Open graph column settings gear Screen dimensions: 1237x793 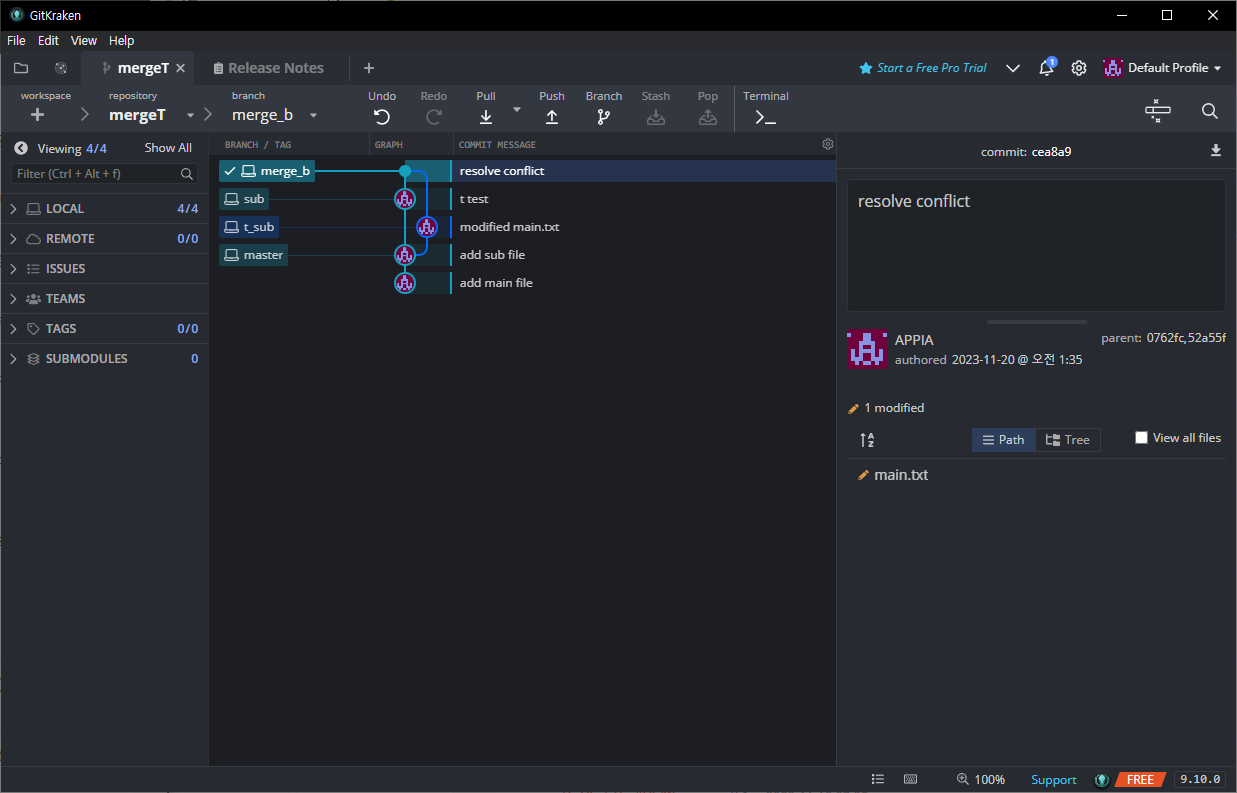tap(828, 144)
